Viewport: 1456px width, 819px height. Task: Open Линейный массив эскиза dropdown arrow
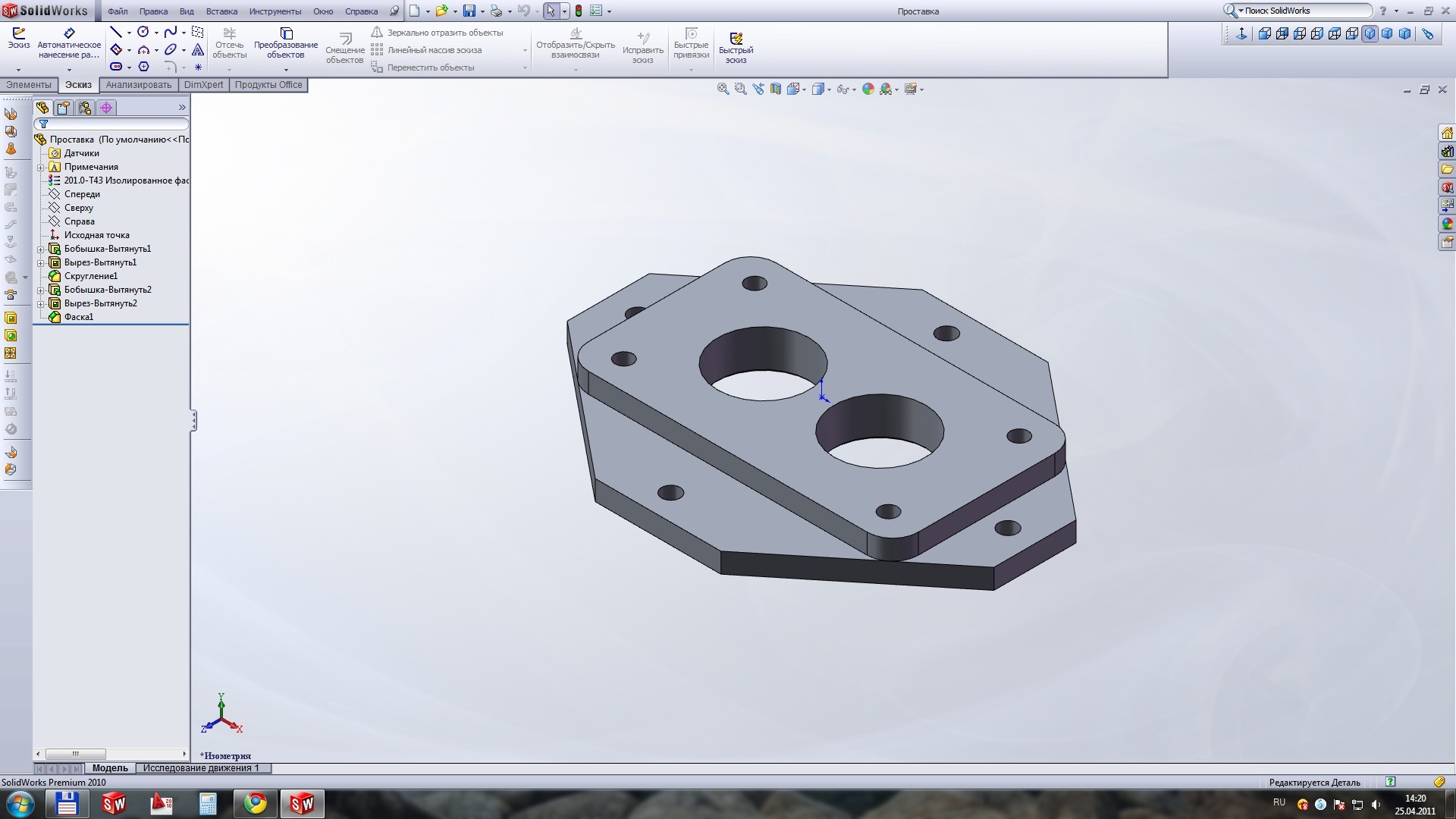525,51
